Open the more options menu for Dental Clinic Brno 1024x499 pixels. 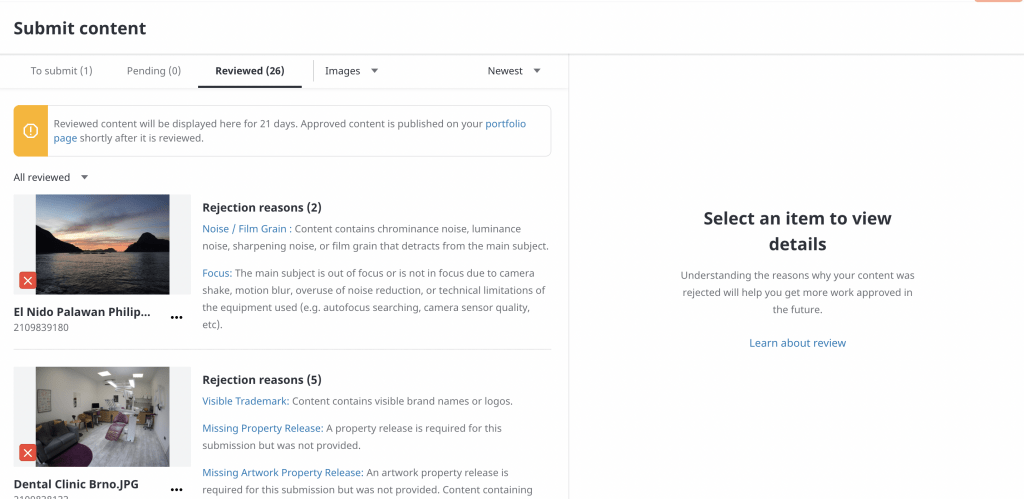click(x=177, y=489)
